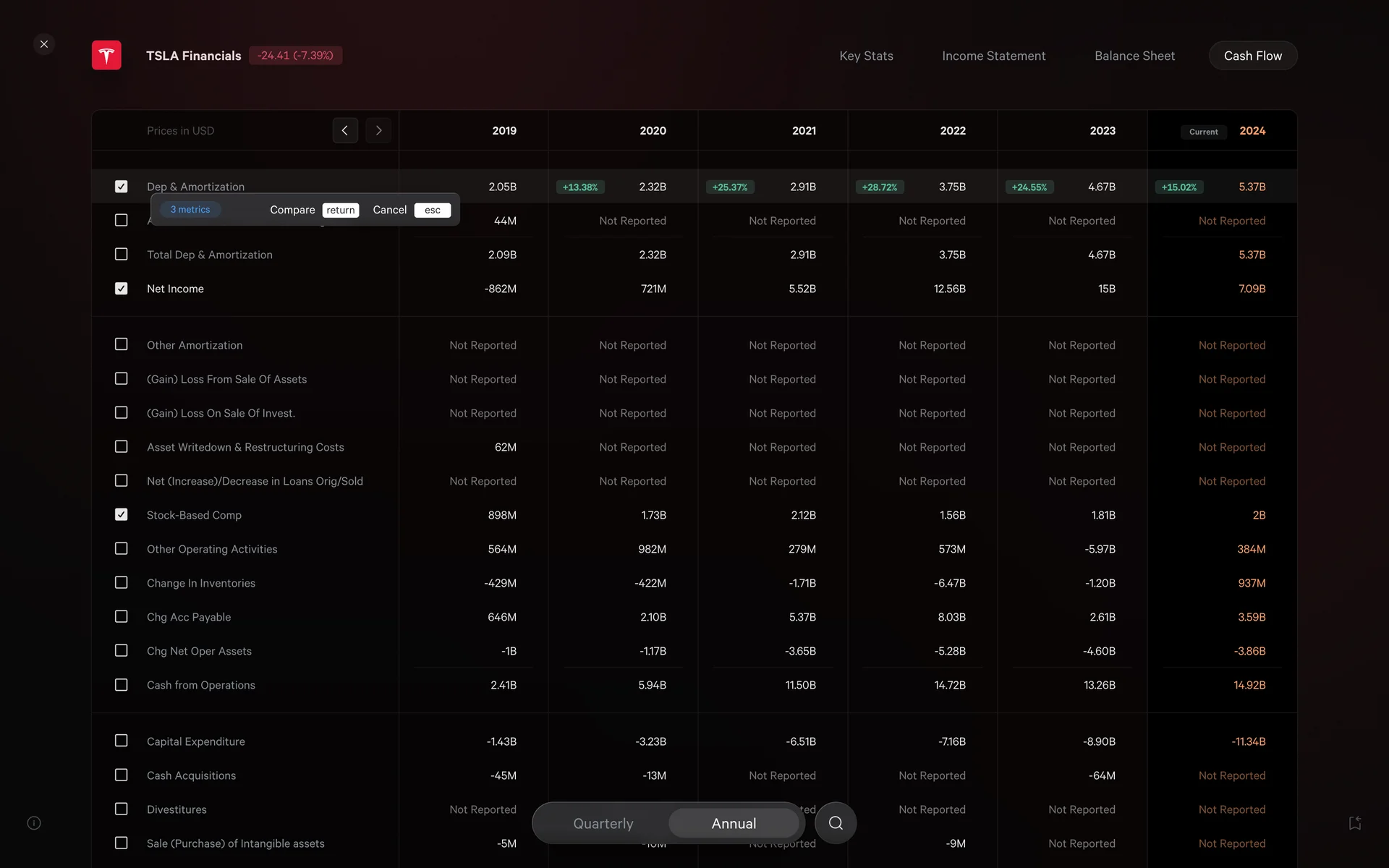The height and width of the screenshot is (868, 1389).
Task: Switch to the Income Statement tab
Action: [993, 56]
